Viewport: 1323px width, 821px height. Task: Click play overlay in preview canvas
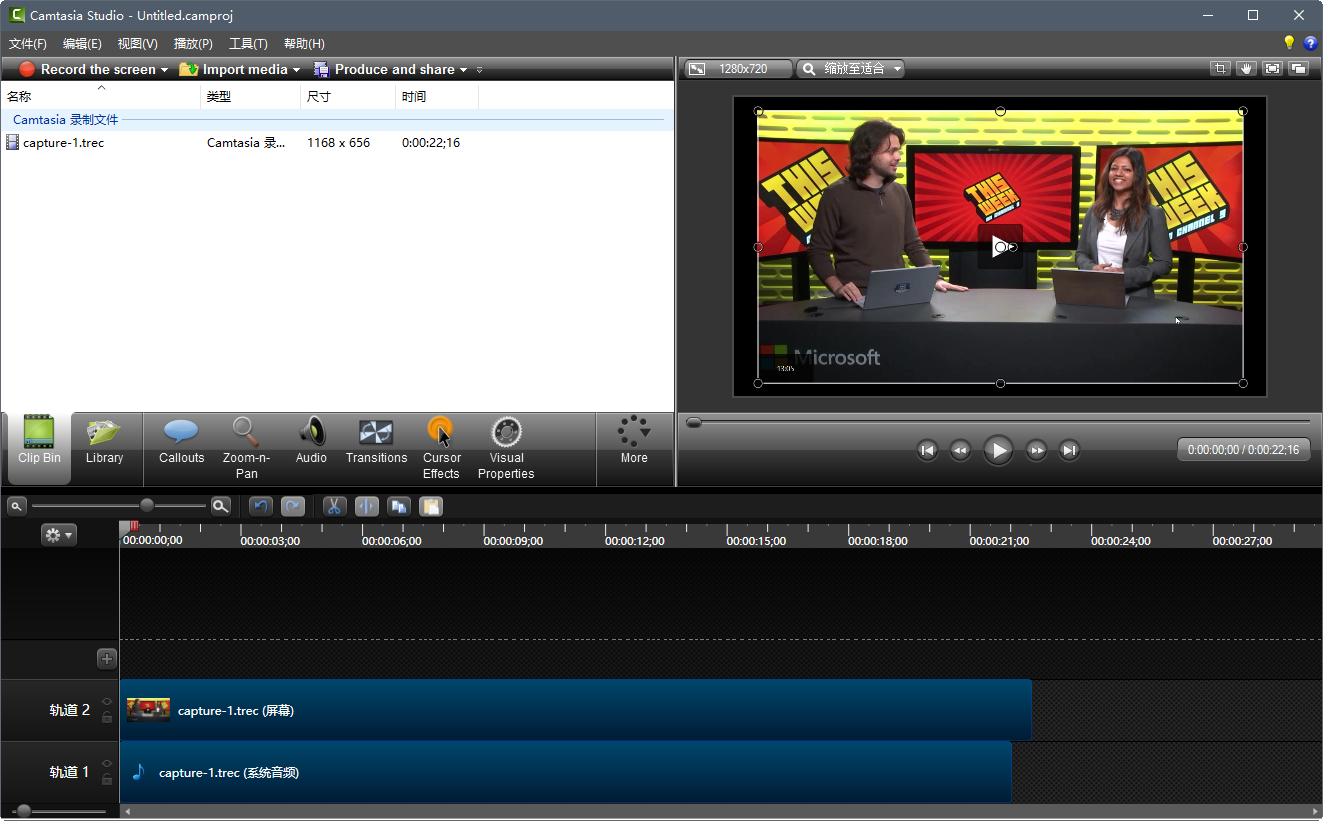[1000, 246]
